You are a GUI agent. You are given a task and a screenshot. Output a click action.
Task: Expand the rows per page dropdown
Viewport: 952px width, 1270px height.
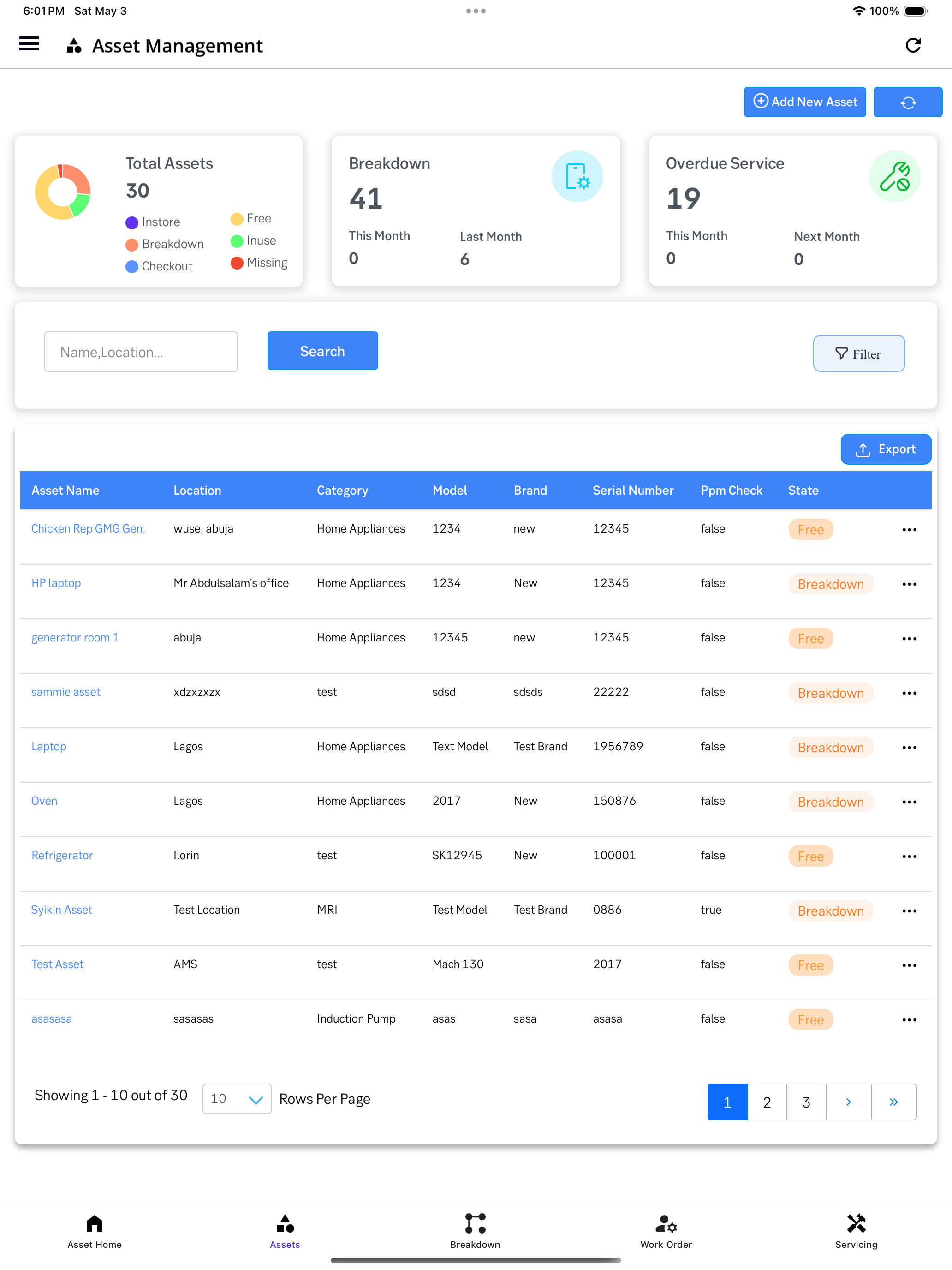pos(237,1099)
